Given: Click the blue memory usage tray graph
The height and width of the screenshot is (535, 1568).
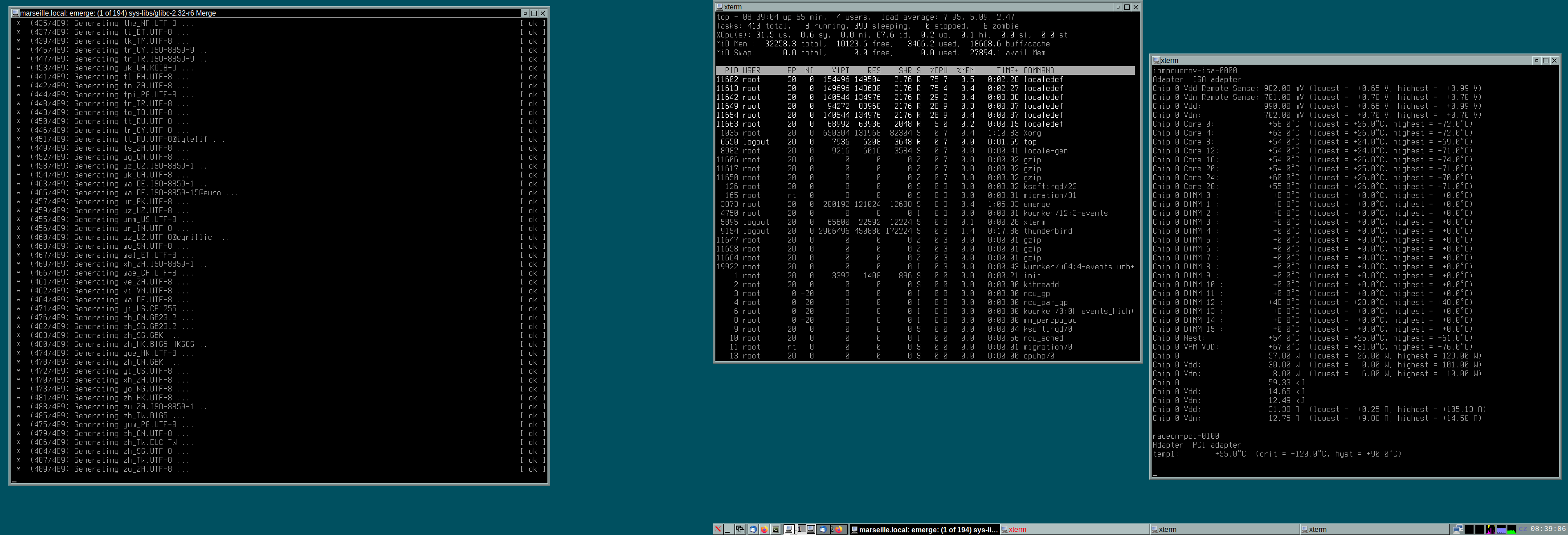Looking at the screenshot, I should (x=1501, y=530).
